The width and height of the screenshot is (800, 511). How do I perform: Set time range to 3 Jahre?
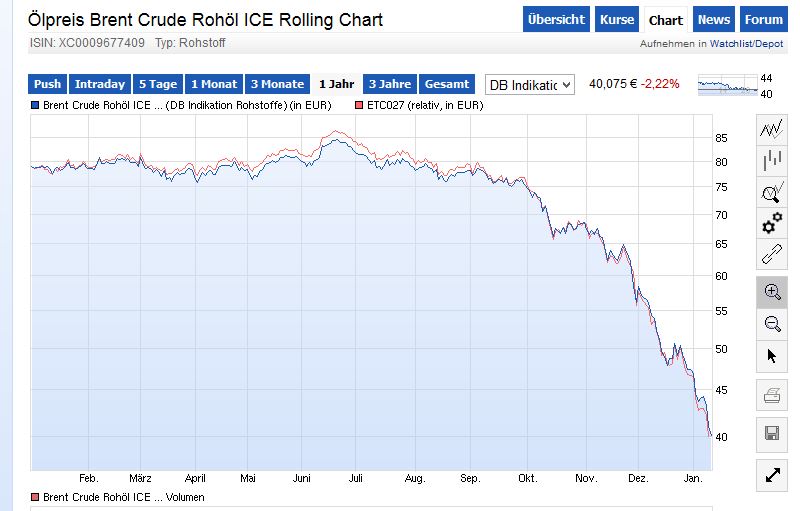point(390,85)
